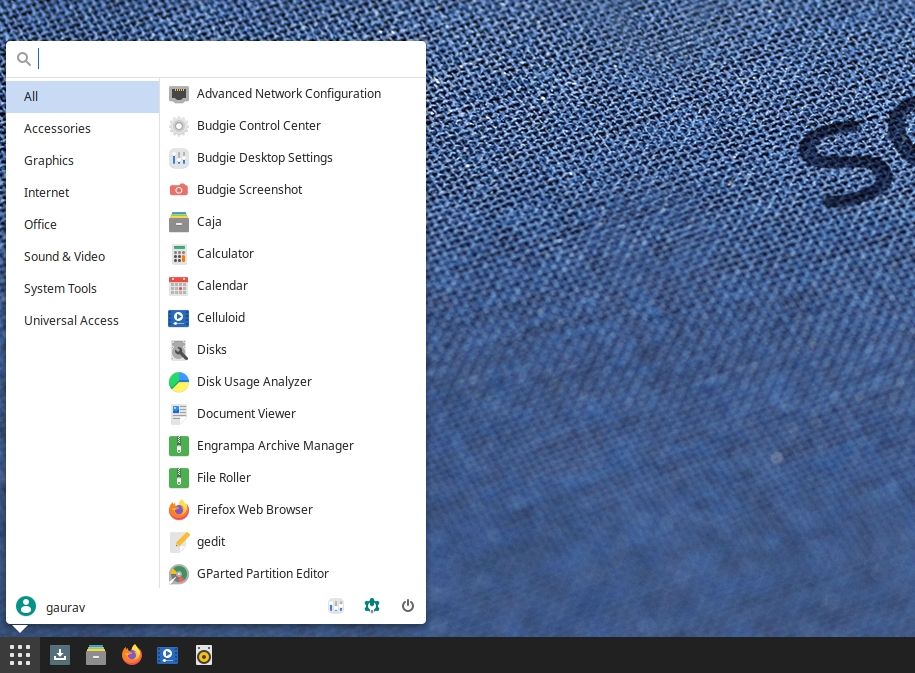Click the 'File Roller' text
This screenshot has height=673, width=915.
[223, 478]
